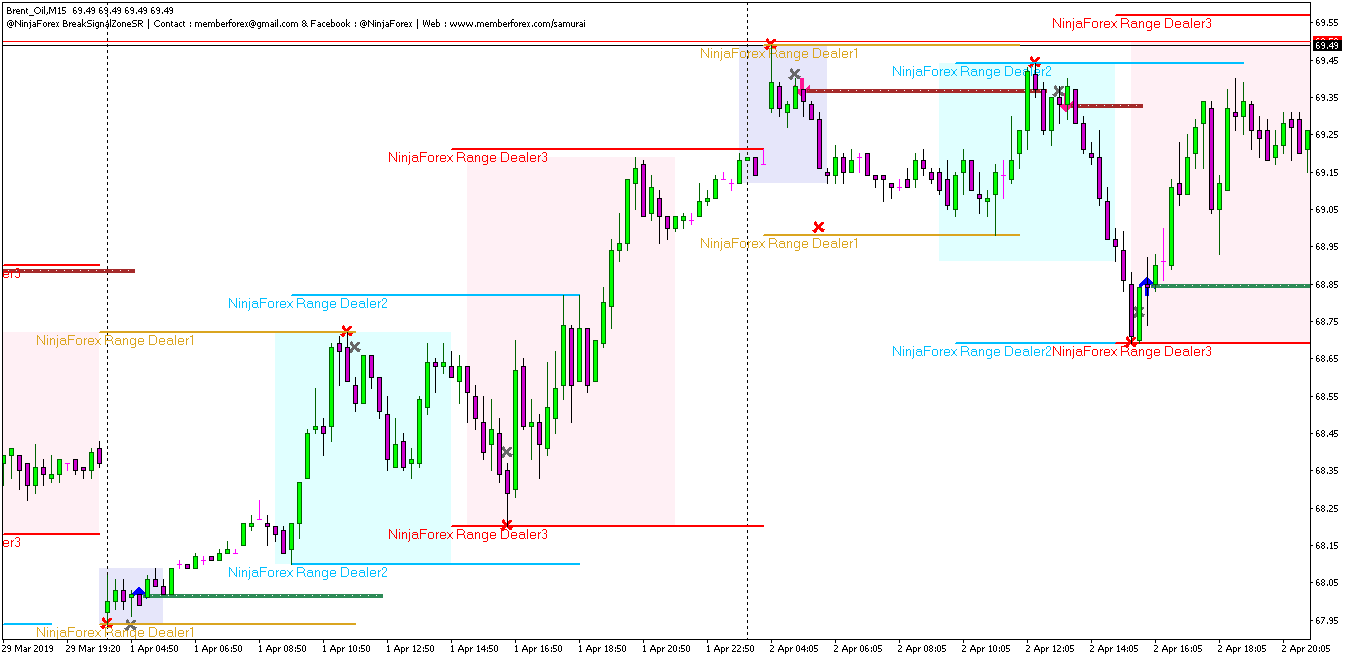Click the 1 Apr 08:50 time label

point(283,648)
